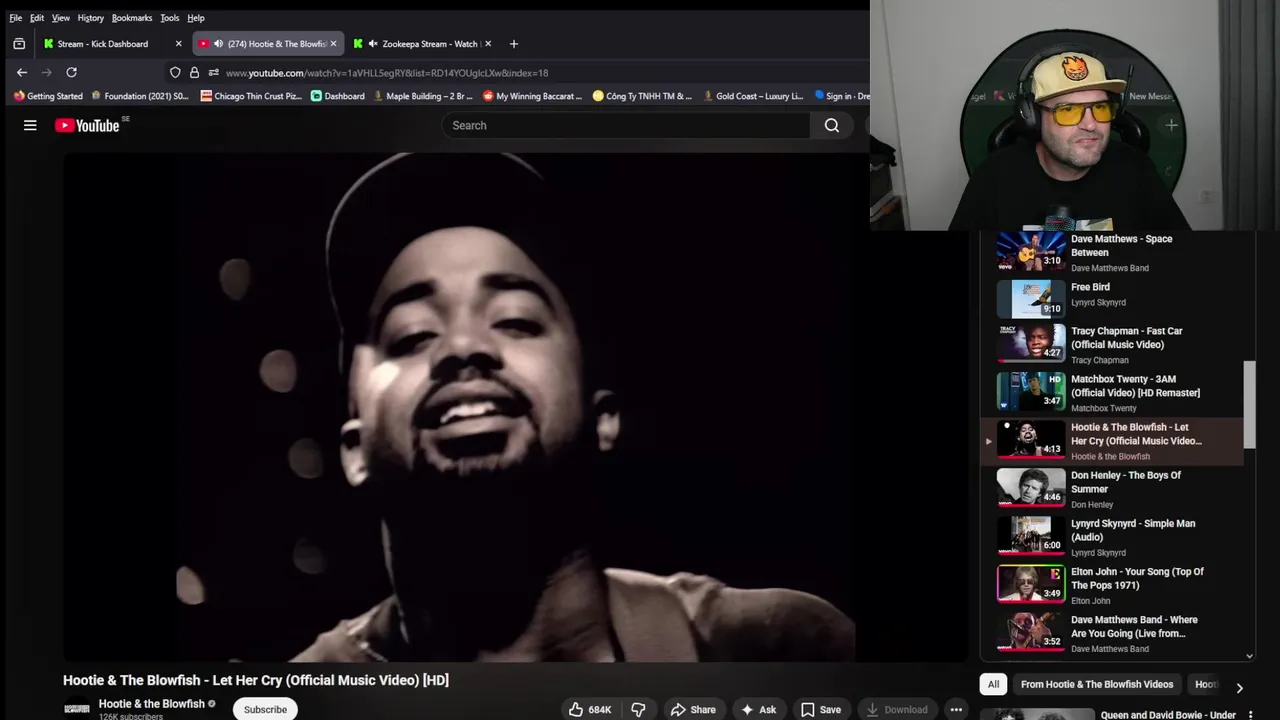Reload the current page
This screenshot has height=720, width=1280.
click(71, 72)
